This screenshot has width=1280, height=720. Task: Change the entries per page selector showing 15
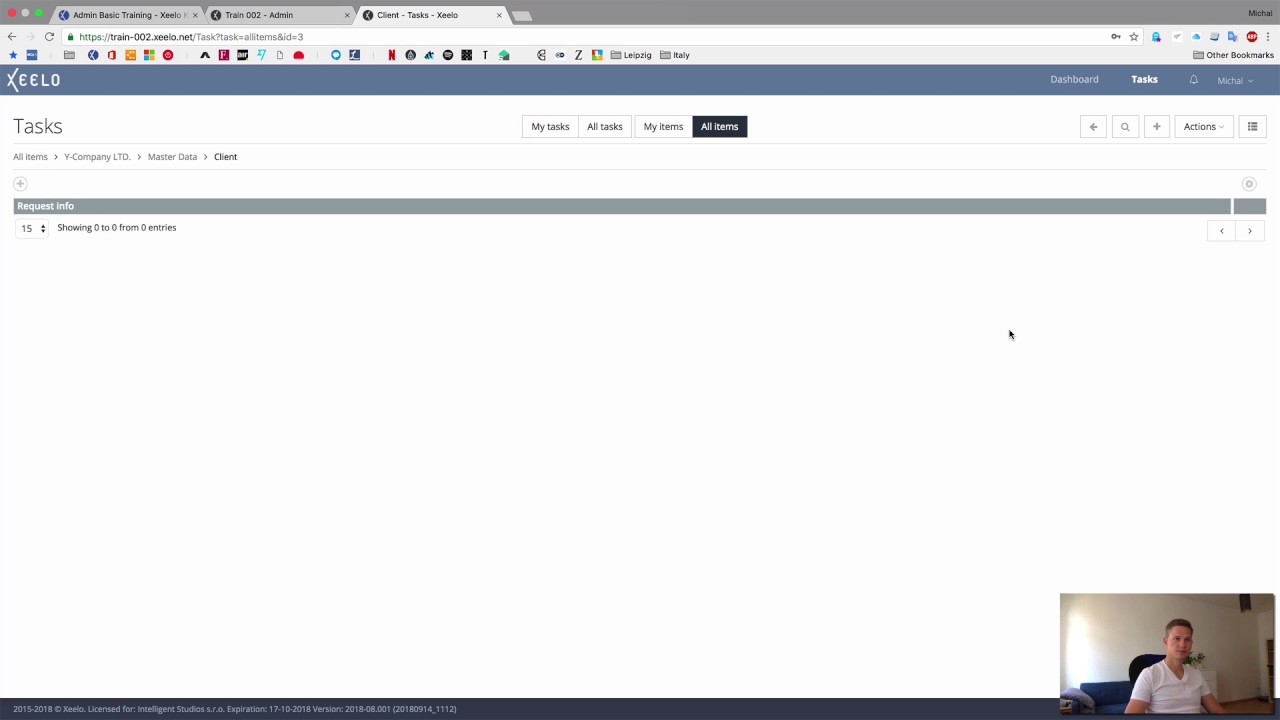point(33,229)
